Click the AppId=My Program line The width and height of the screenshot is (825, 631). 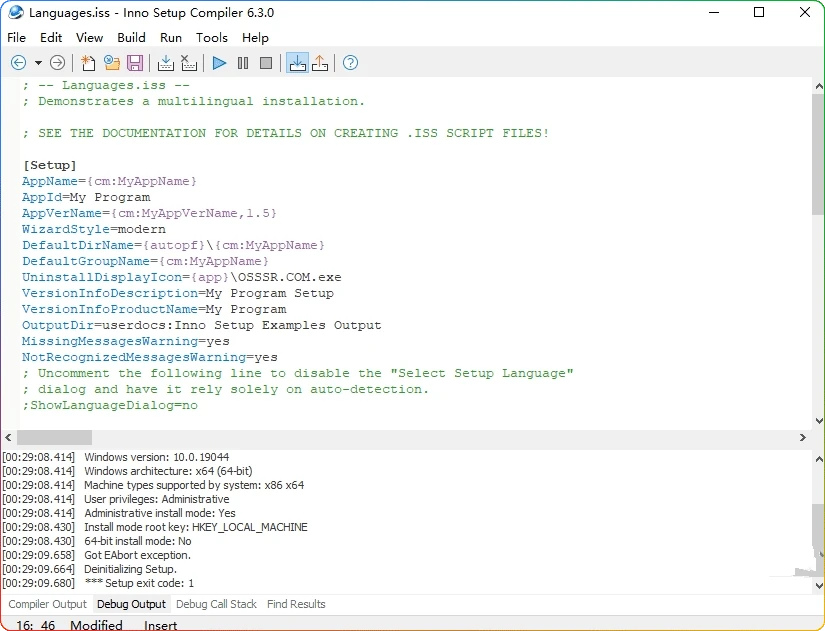pos(86,197)
